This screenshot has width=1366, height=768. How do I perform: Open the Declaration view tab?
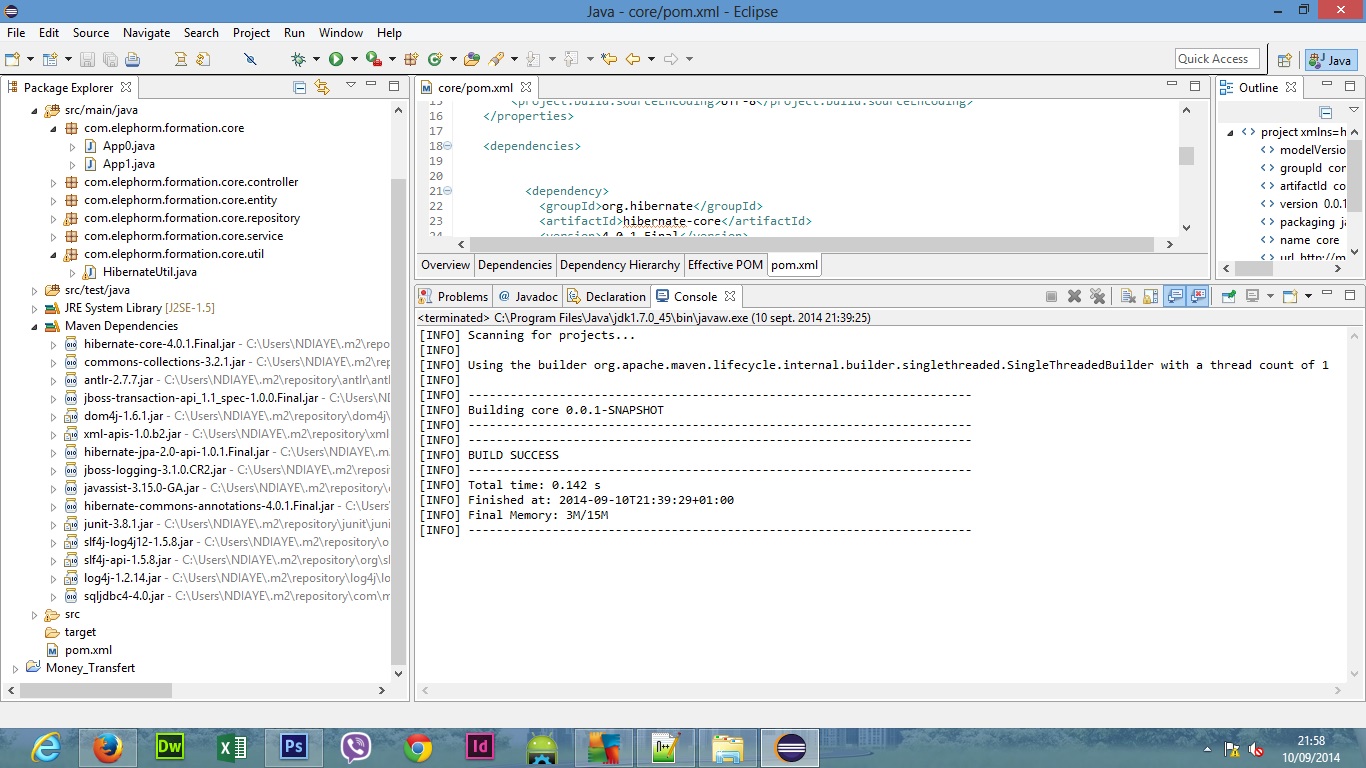pos(606,296)
